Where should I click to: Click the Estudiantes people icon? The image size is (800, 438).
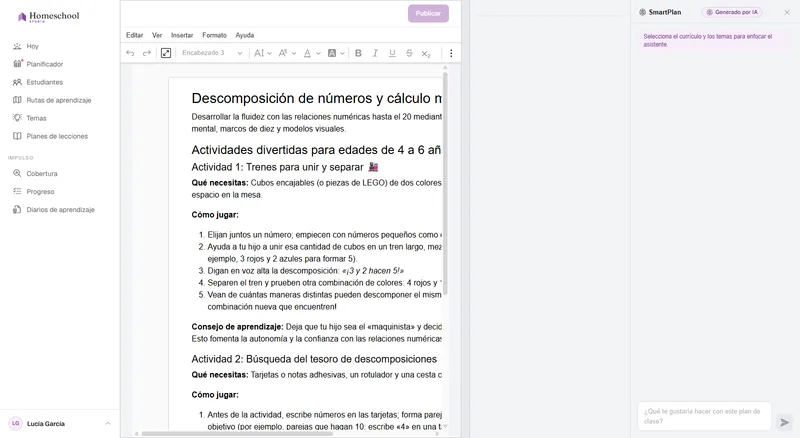tap(17, 82)
